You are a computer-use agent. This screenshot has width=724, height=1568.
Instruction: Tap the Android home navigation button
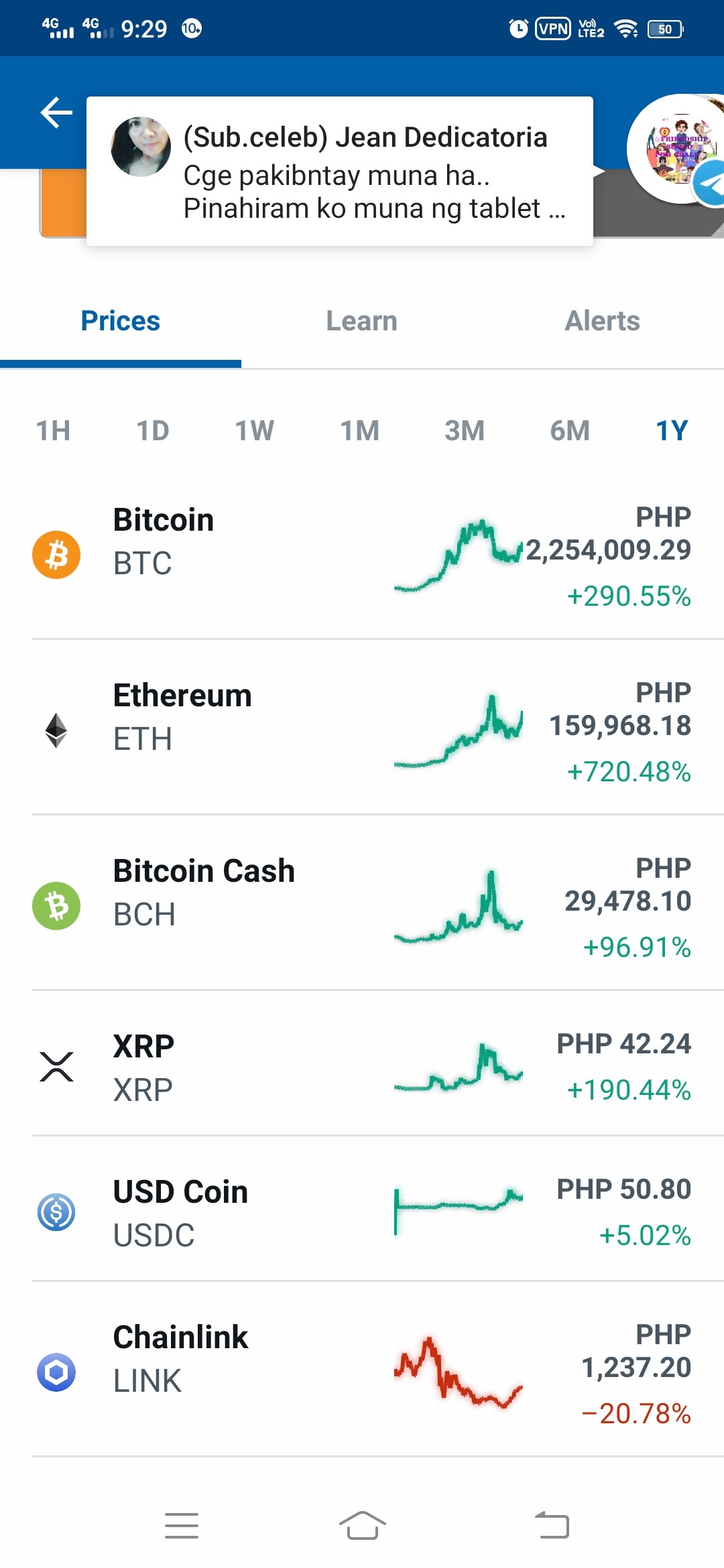click(362, 1526)
